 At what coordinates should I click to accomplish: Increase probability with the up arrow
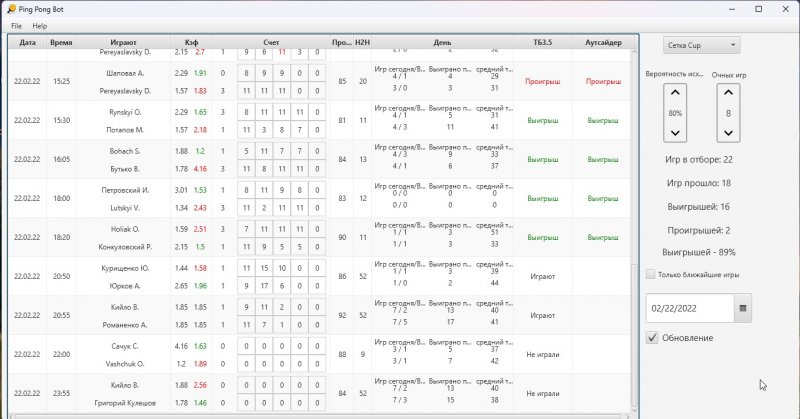click(x=675, y=94)
